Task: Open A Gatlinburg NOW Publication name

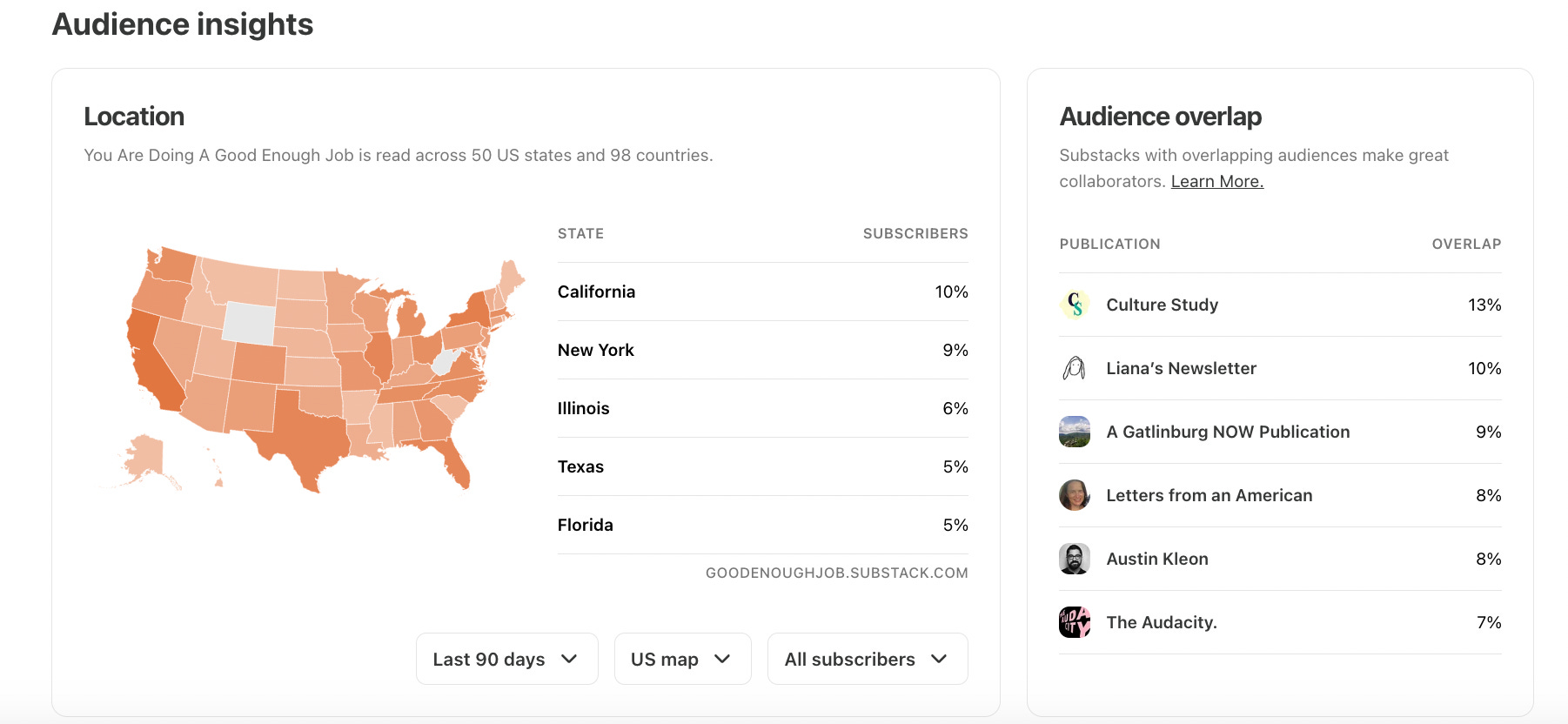Action: 1228,432
